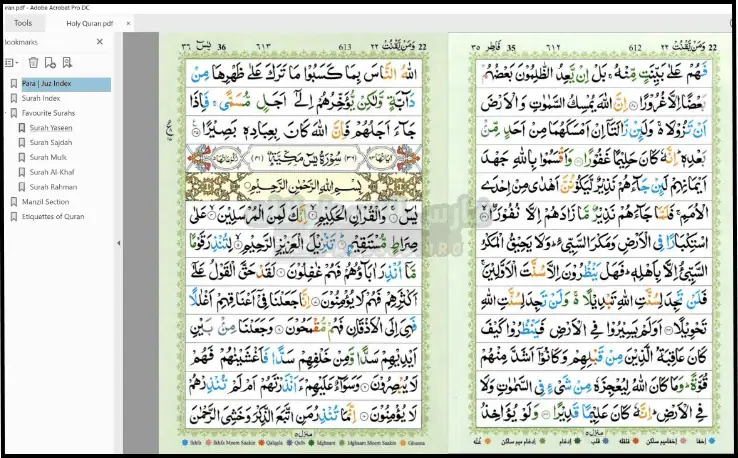738x458 pixels.
Task: Click the find current bookmark icon
Action: click(68, 63)
